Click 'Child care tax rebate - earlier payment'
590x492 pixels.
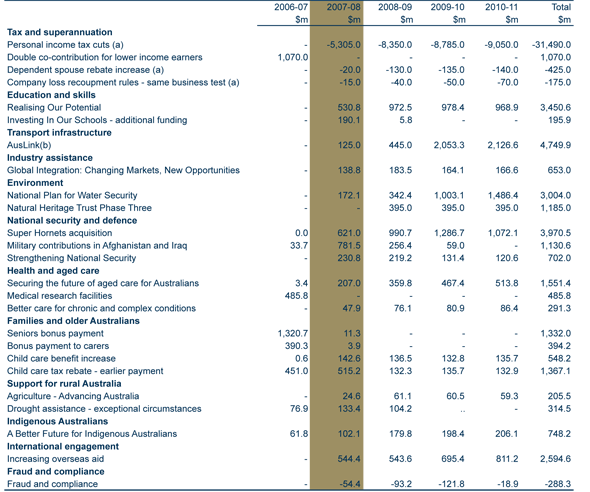coord(85,371)
